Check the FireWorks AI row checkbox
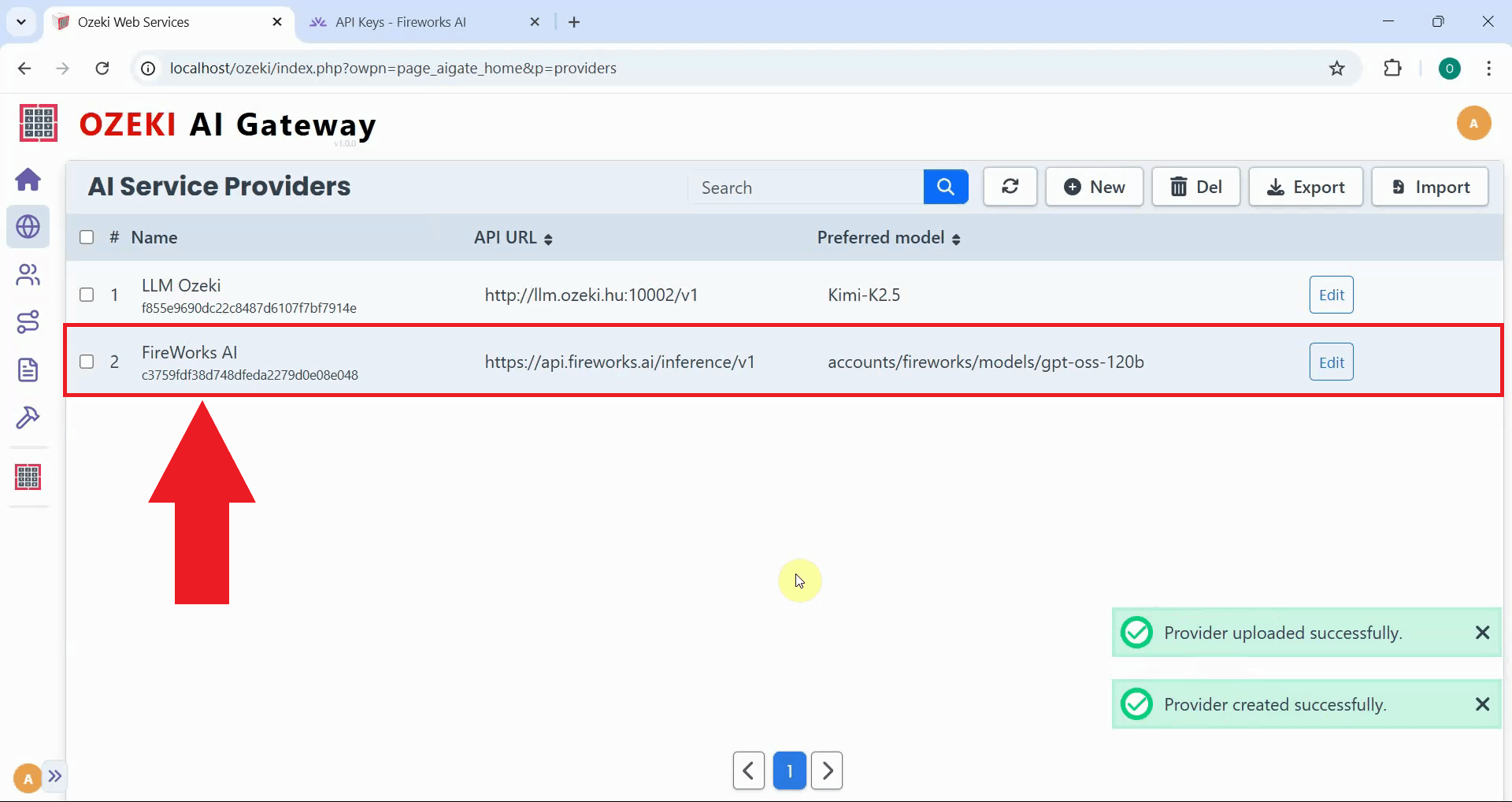Image resolution: width=1512 pixels, height=802 pixels. click(87, 362)
